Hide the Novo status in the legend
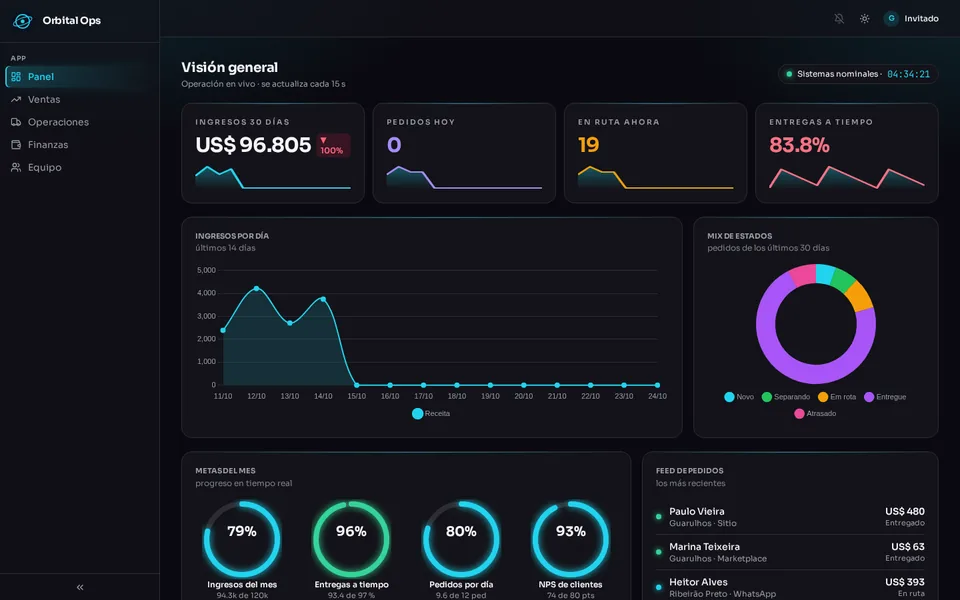Image resolution: width=960 pixels, height=600 pixels. (739, 397)
